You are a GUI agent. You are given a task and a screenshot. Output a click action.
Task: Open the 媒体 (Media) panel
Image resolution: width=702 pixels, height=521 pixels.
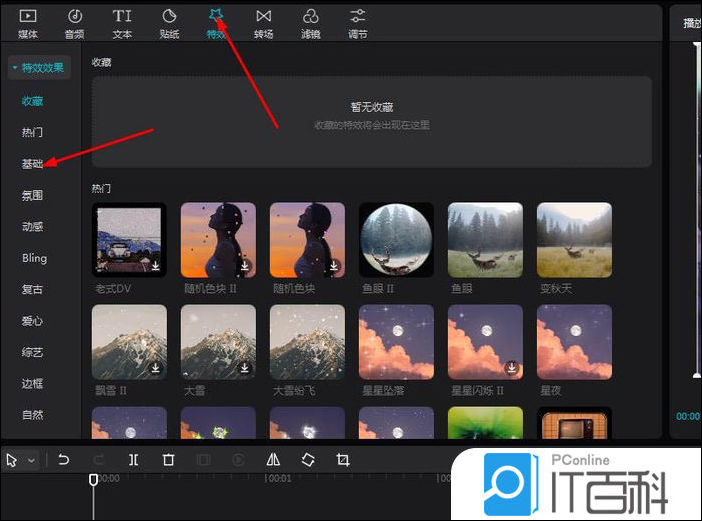(27, 22)
